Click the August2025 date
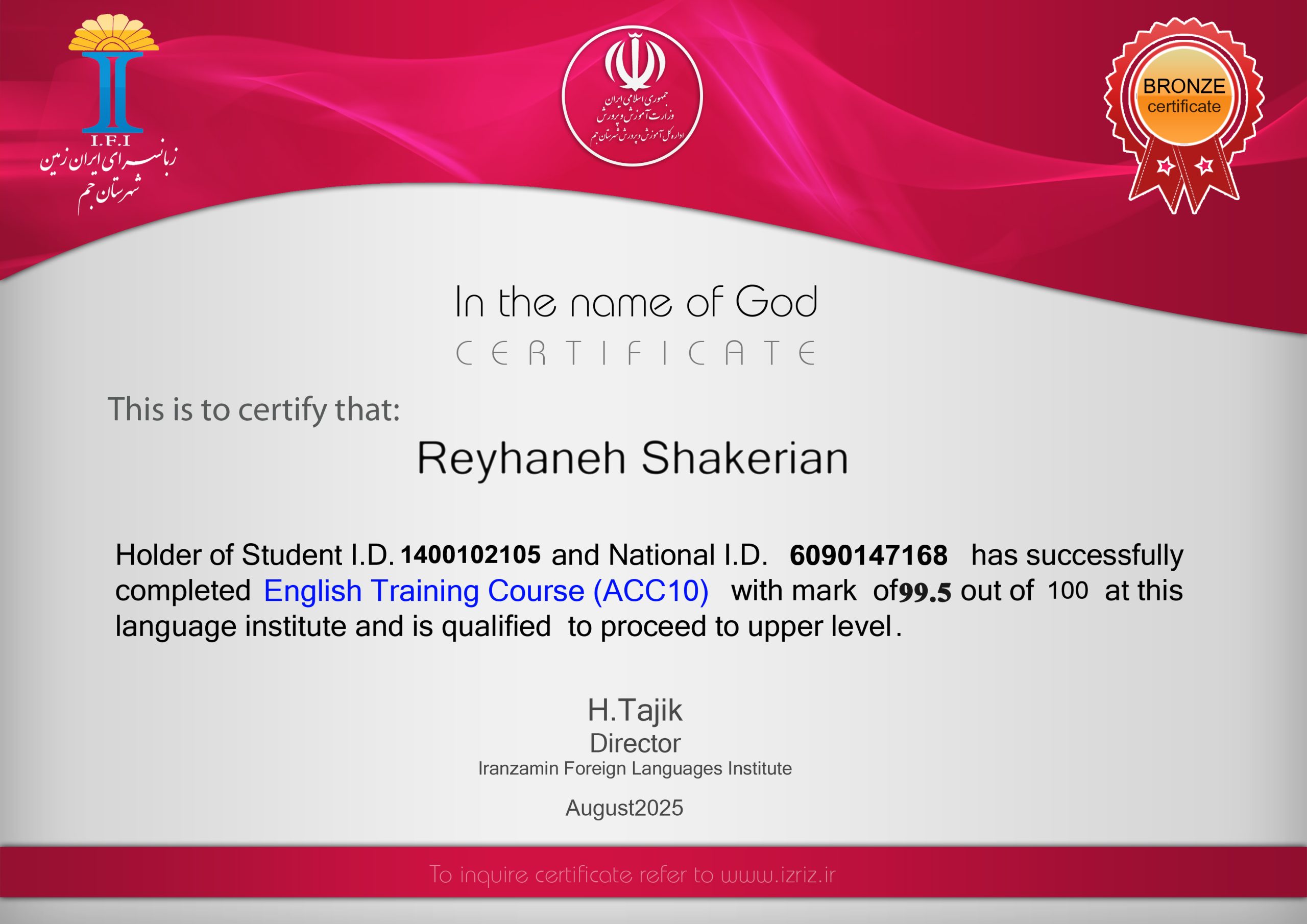Viewport: 1307px width, 924px height. coord(624,807)
